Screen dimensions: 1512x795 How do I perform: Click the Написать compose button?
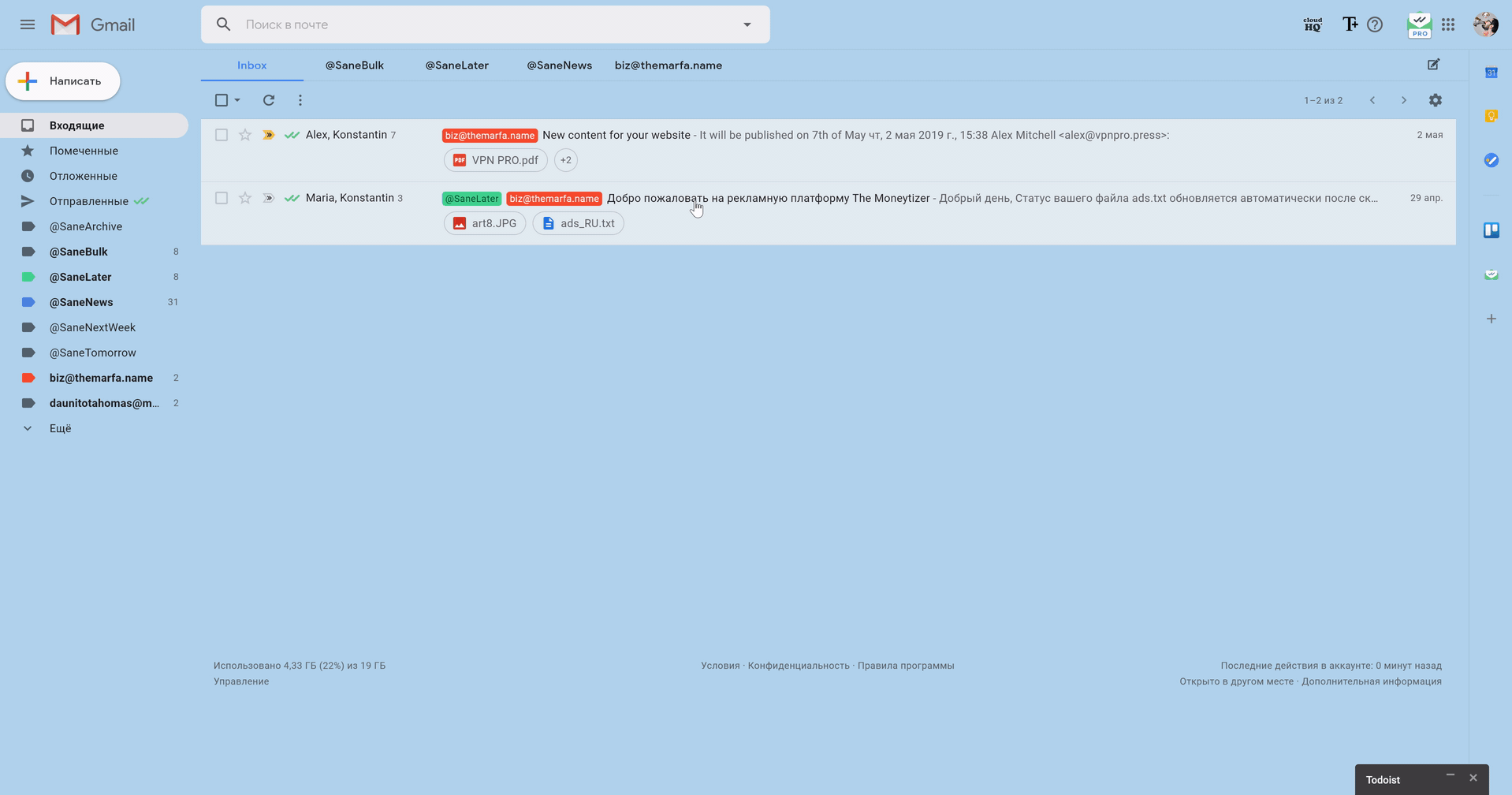pos(63,81)
